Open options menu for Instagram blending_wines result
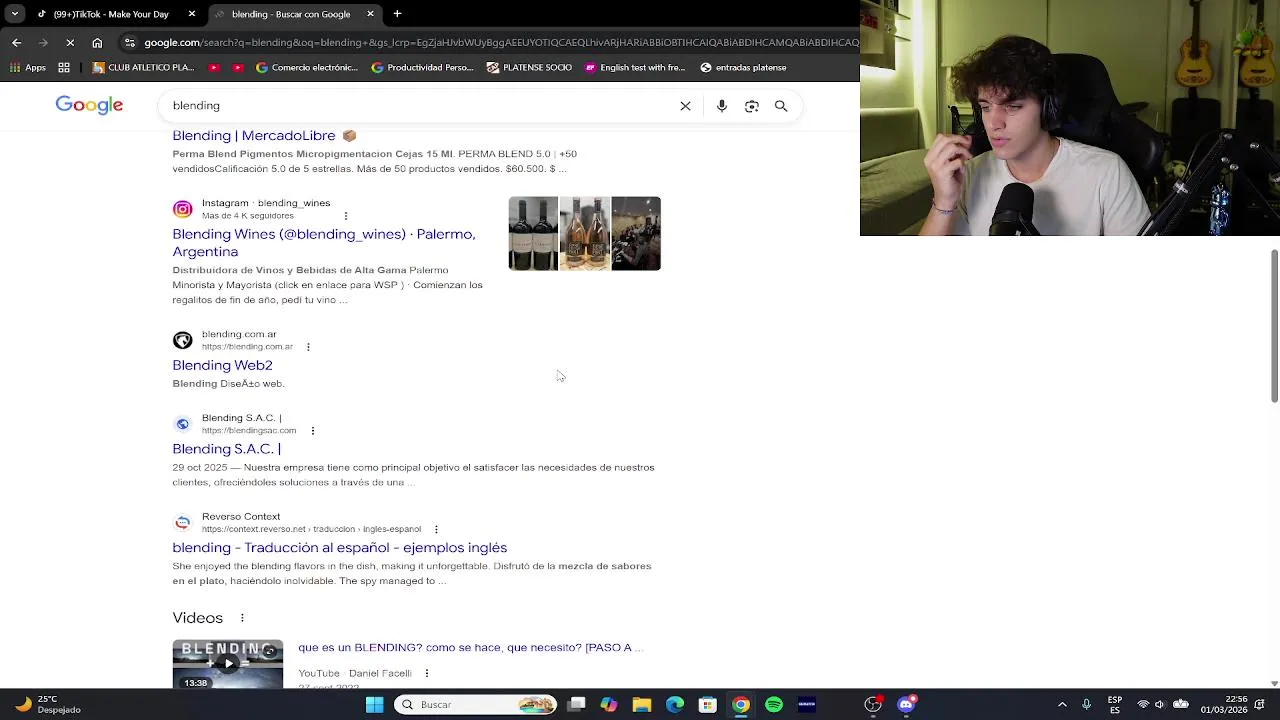 tap(346, 216)
